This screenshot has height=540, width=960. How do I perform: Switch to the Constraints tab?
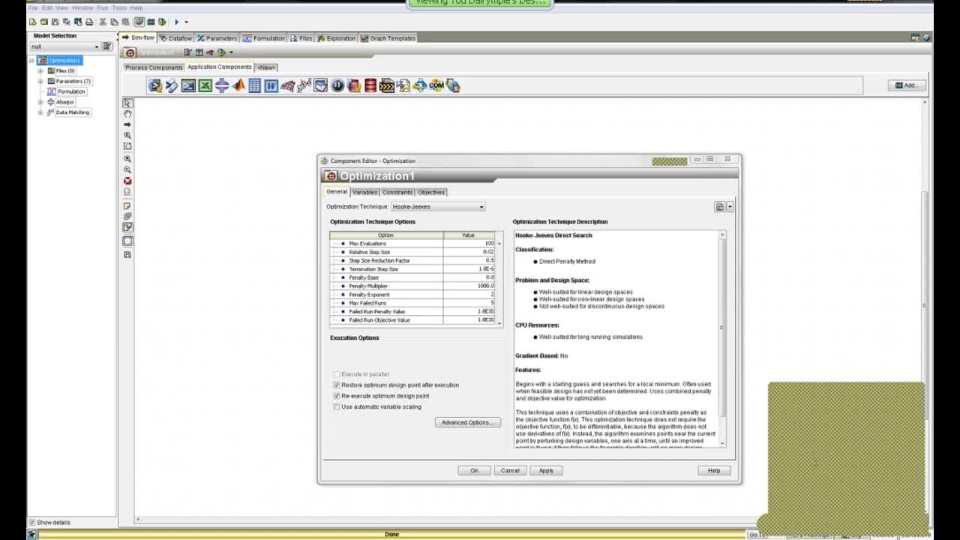click(x=397, y=192)
